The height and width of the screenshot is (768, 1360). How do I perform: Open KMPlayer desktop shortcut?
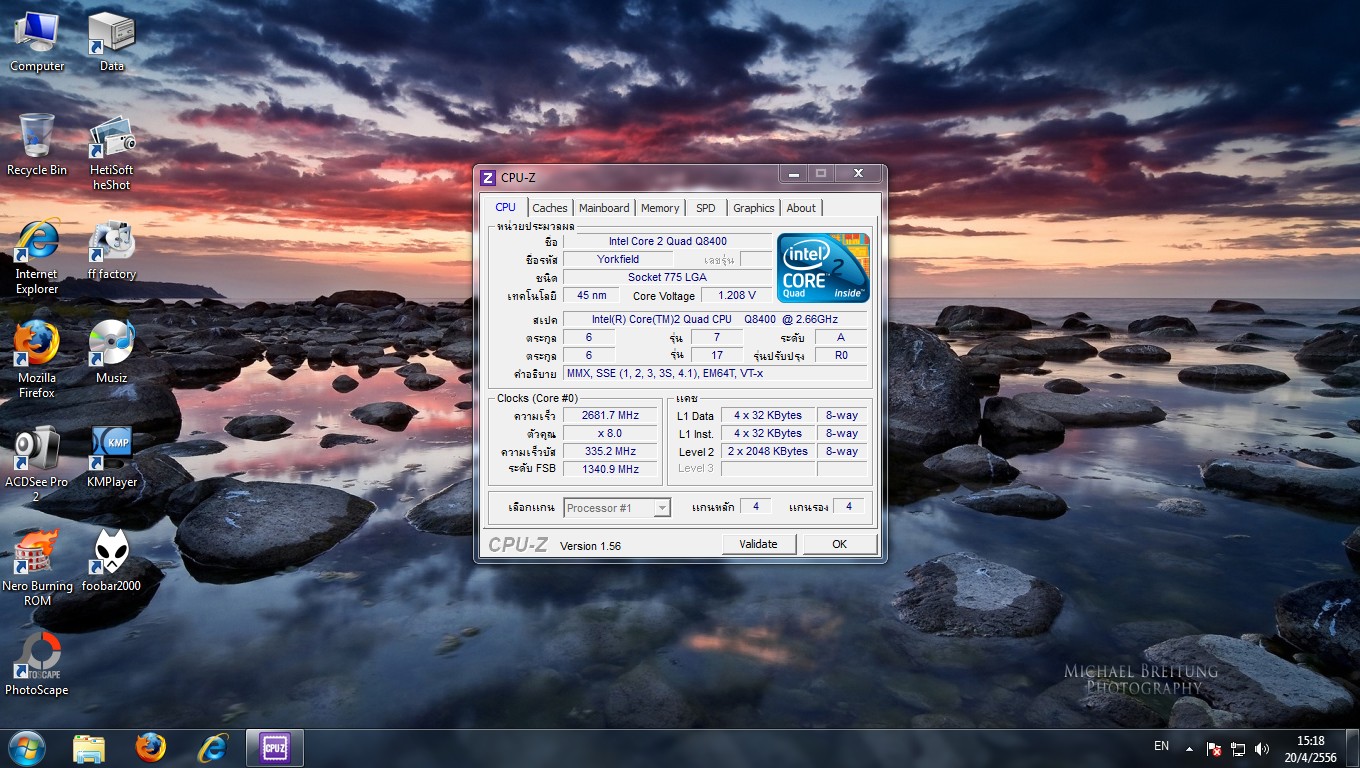(x=112, y=448)
